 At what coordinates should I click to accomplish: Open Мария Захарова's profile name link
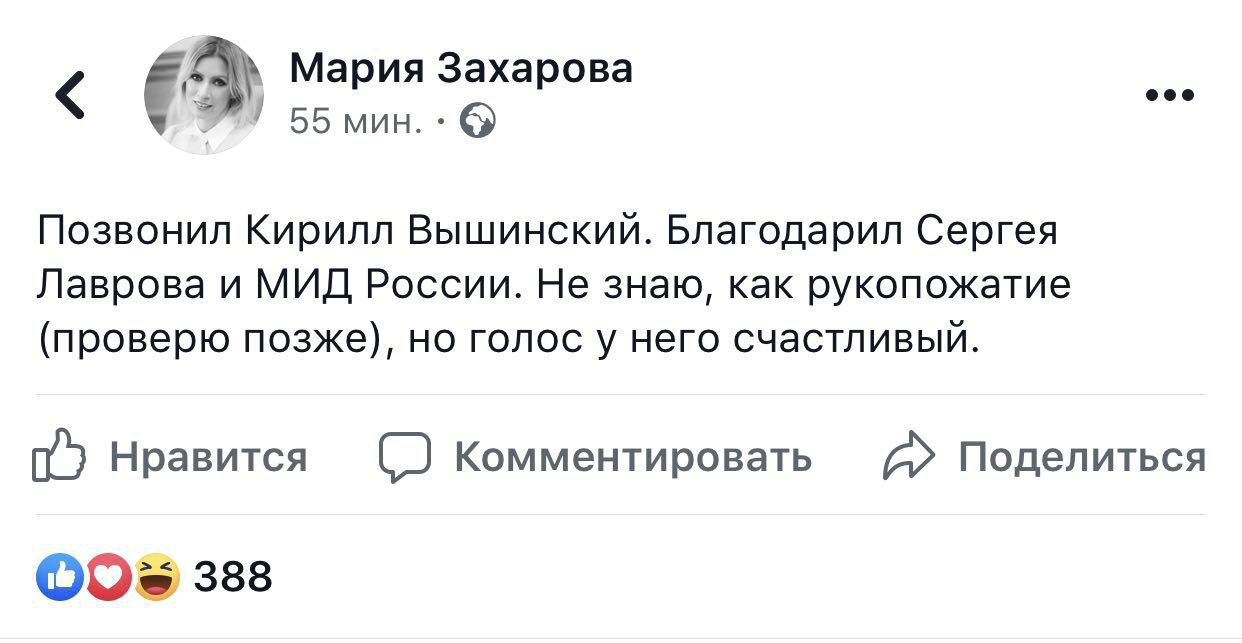(461, 69)
